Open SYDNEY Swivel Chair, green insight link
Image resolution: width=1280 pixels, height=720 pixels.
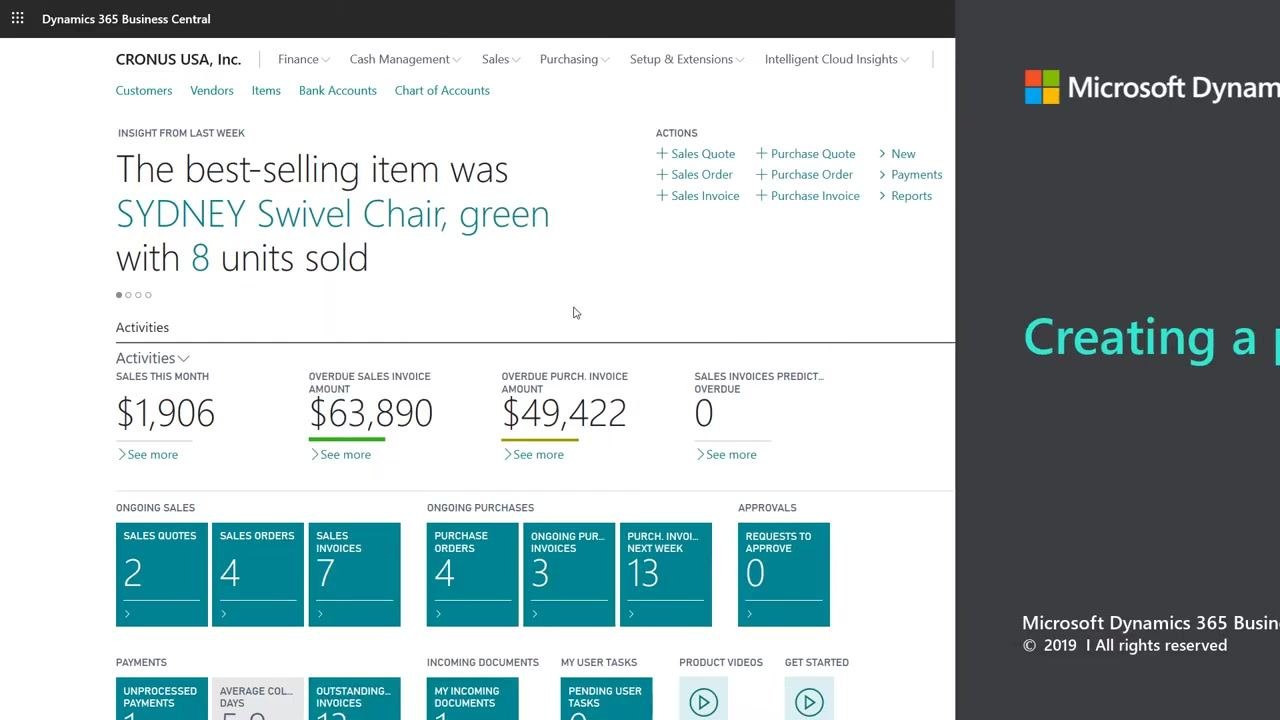coord(333,214)
